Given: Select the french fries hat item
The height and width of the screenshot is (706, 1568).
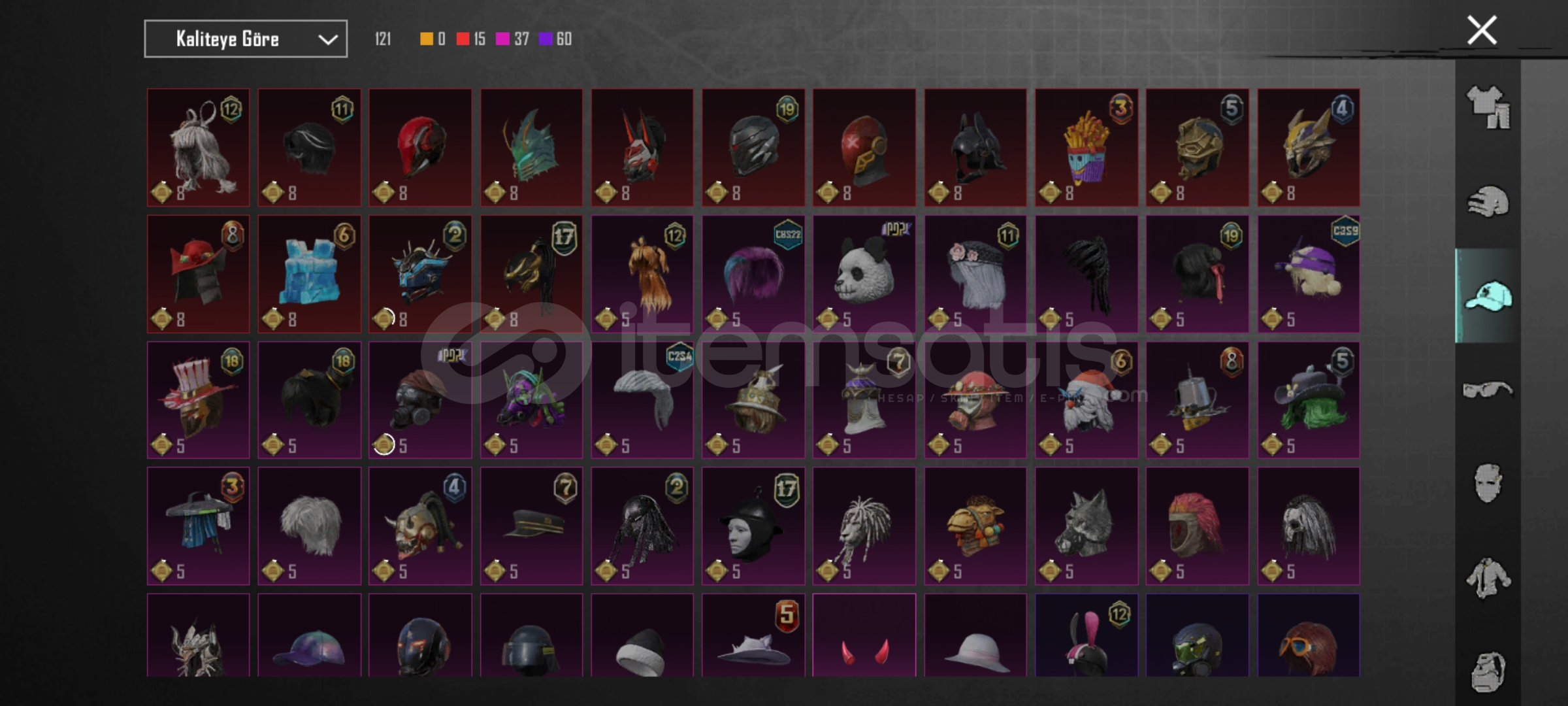Looking at the screenshot, I should pos(1086,148).
